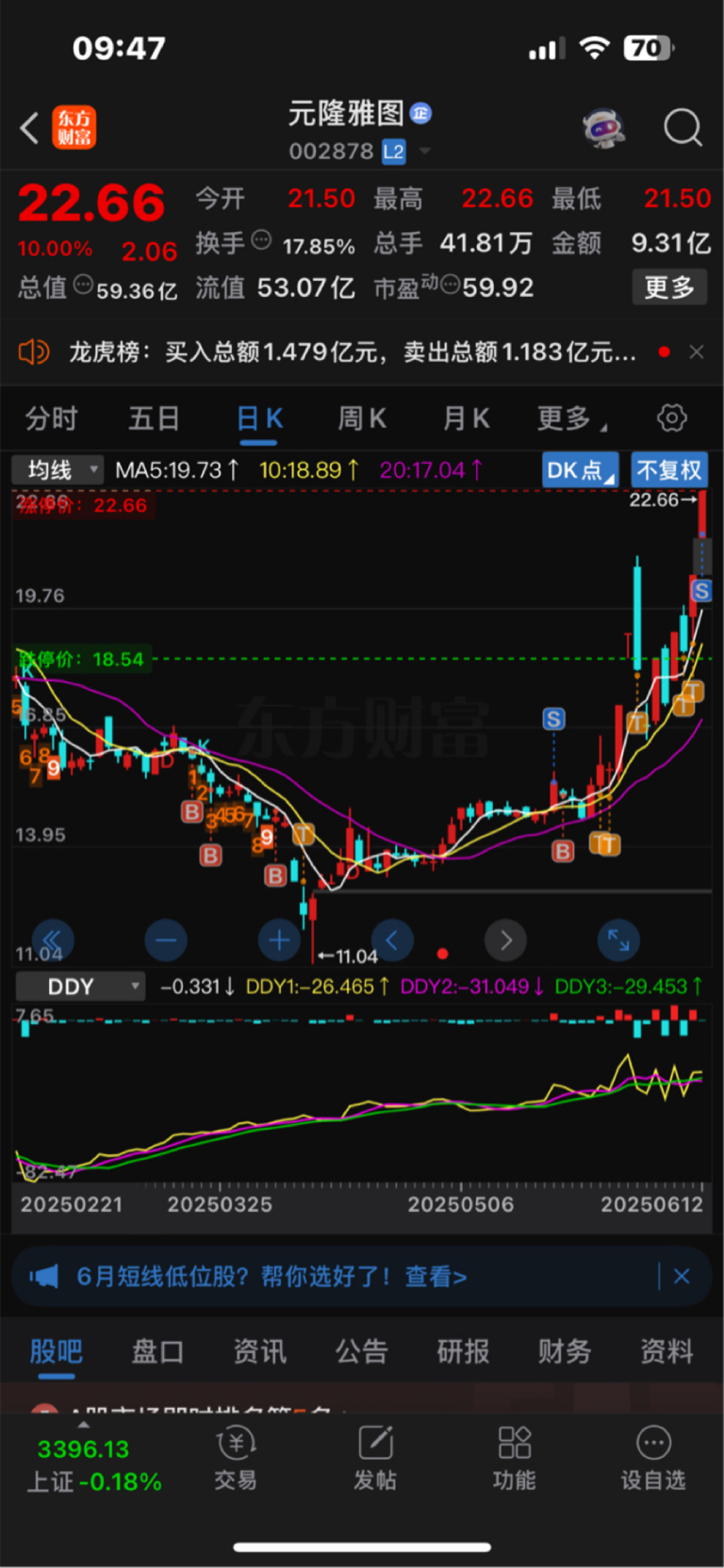Switch to 公告 tab
Screen dimensions: 724x1568
coord(361,1352)
